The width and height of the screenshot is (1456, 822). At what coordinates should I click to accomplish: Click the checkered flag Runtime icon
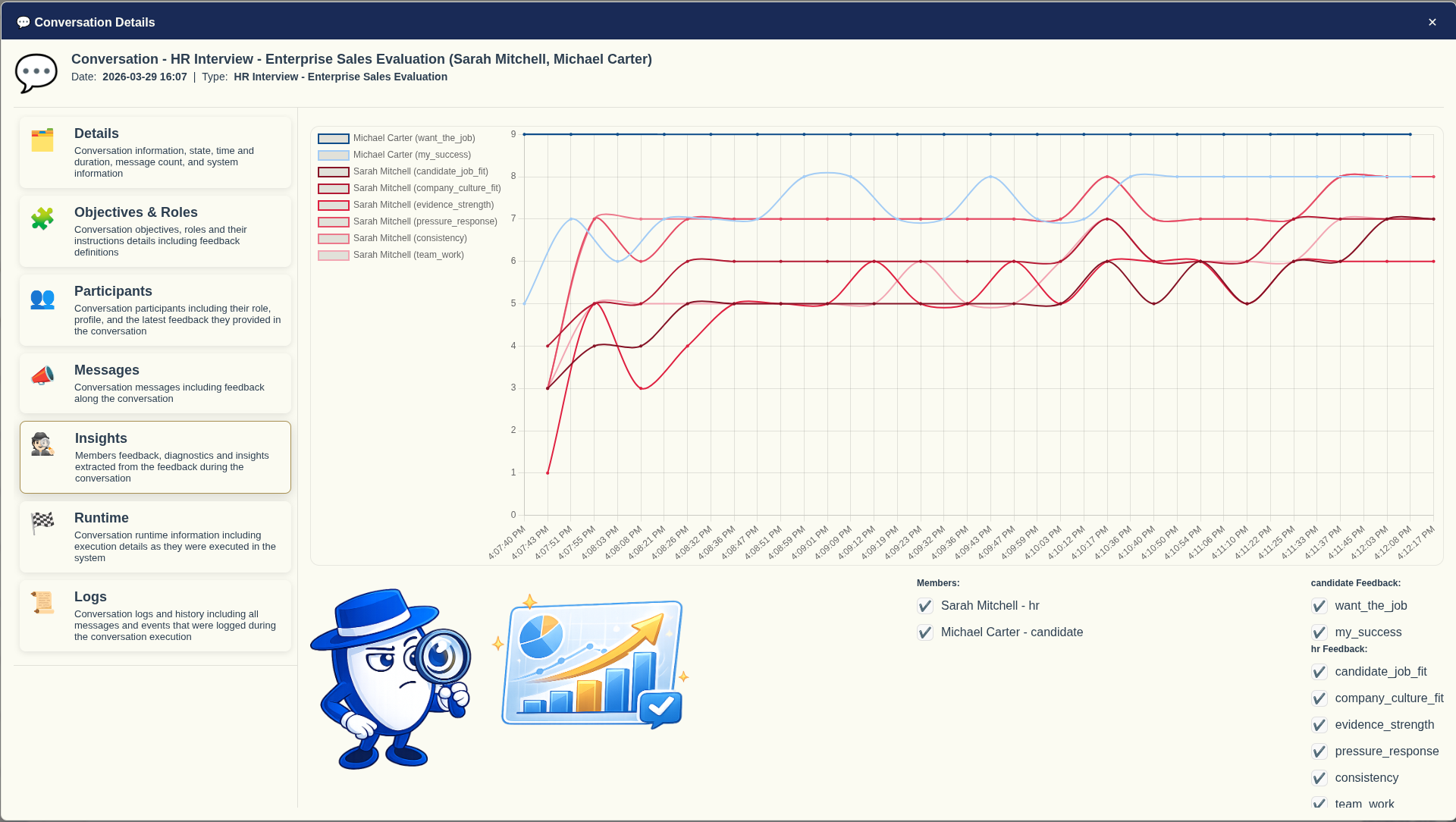click(42, 523)
